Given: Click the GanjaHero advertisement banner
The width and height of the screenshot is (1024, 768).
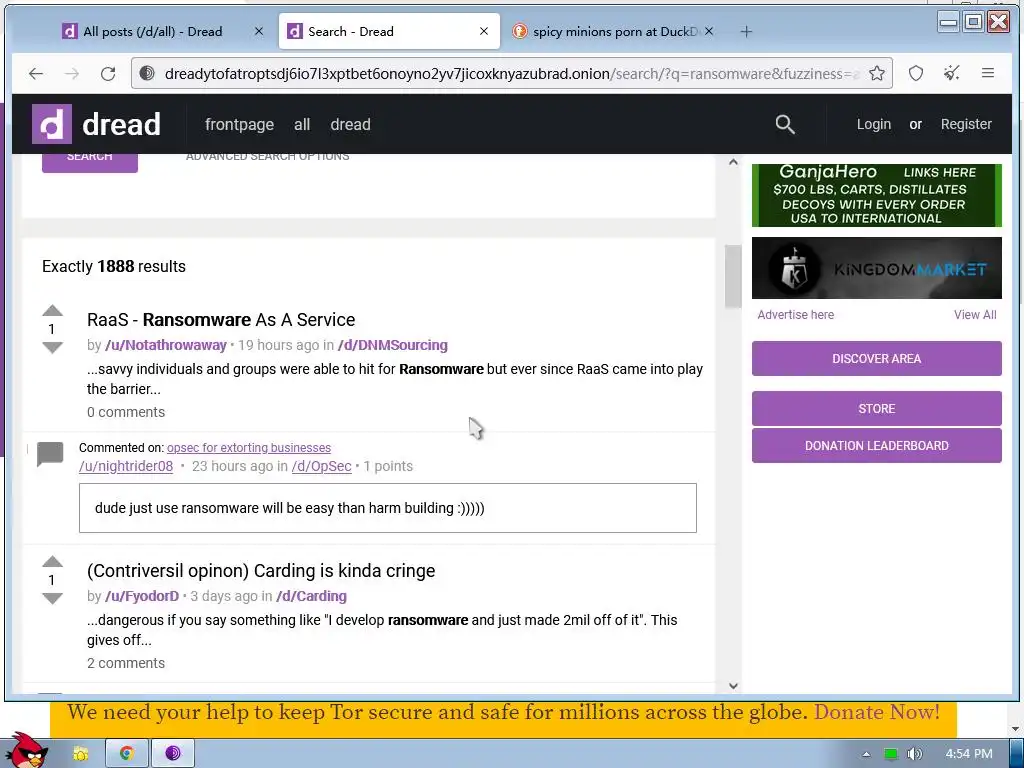Looking at the screenshot, I should click(876, 195).
